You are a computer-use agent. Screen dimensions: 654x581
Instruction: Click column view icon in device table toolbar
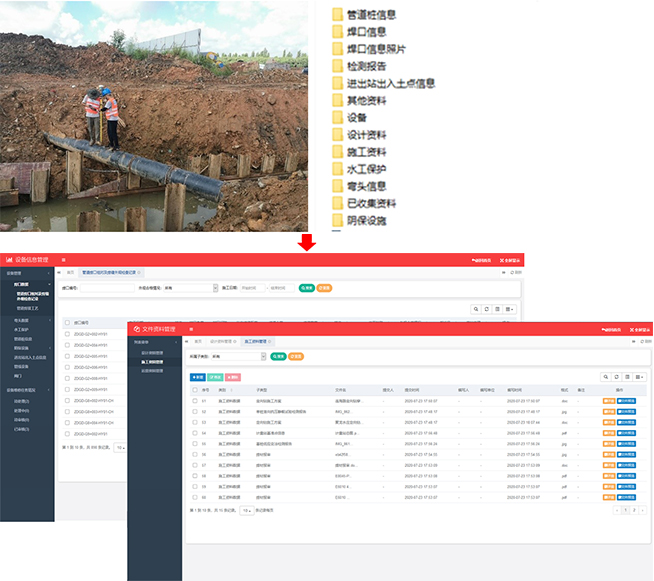(498, 309)
